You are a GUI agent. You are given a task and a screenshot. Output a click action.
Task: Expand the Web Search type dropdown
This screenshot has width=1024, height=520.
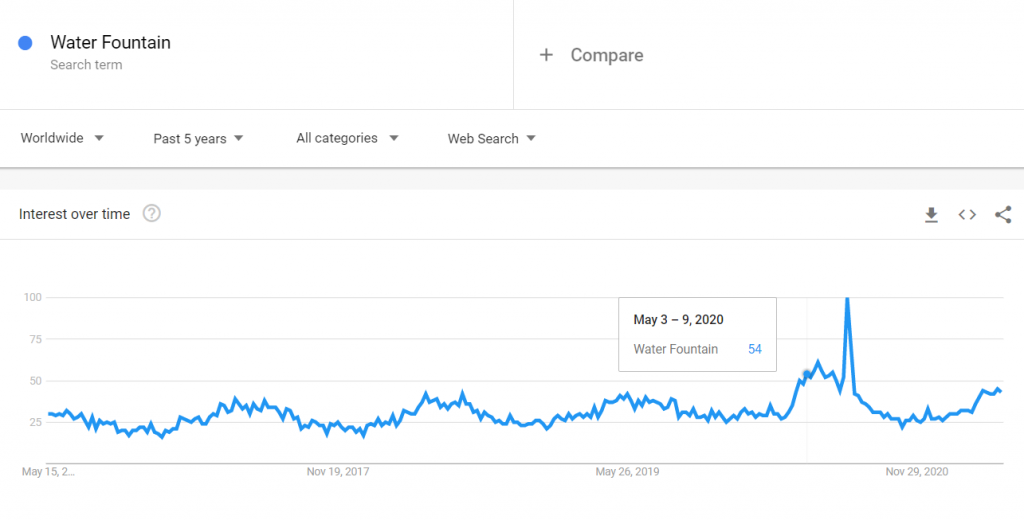point(491,138)
